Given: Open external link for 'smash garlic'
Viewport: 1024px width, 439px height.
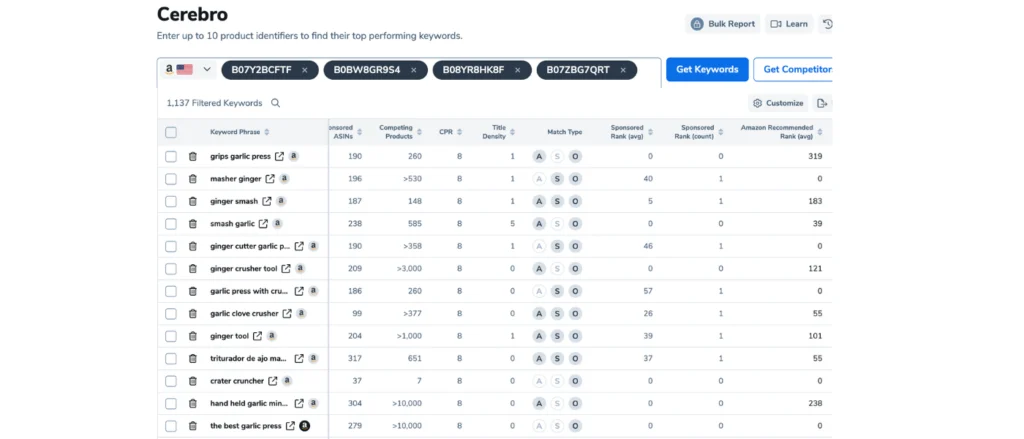Looking at the screenshot, I should [263, 223].
